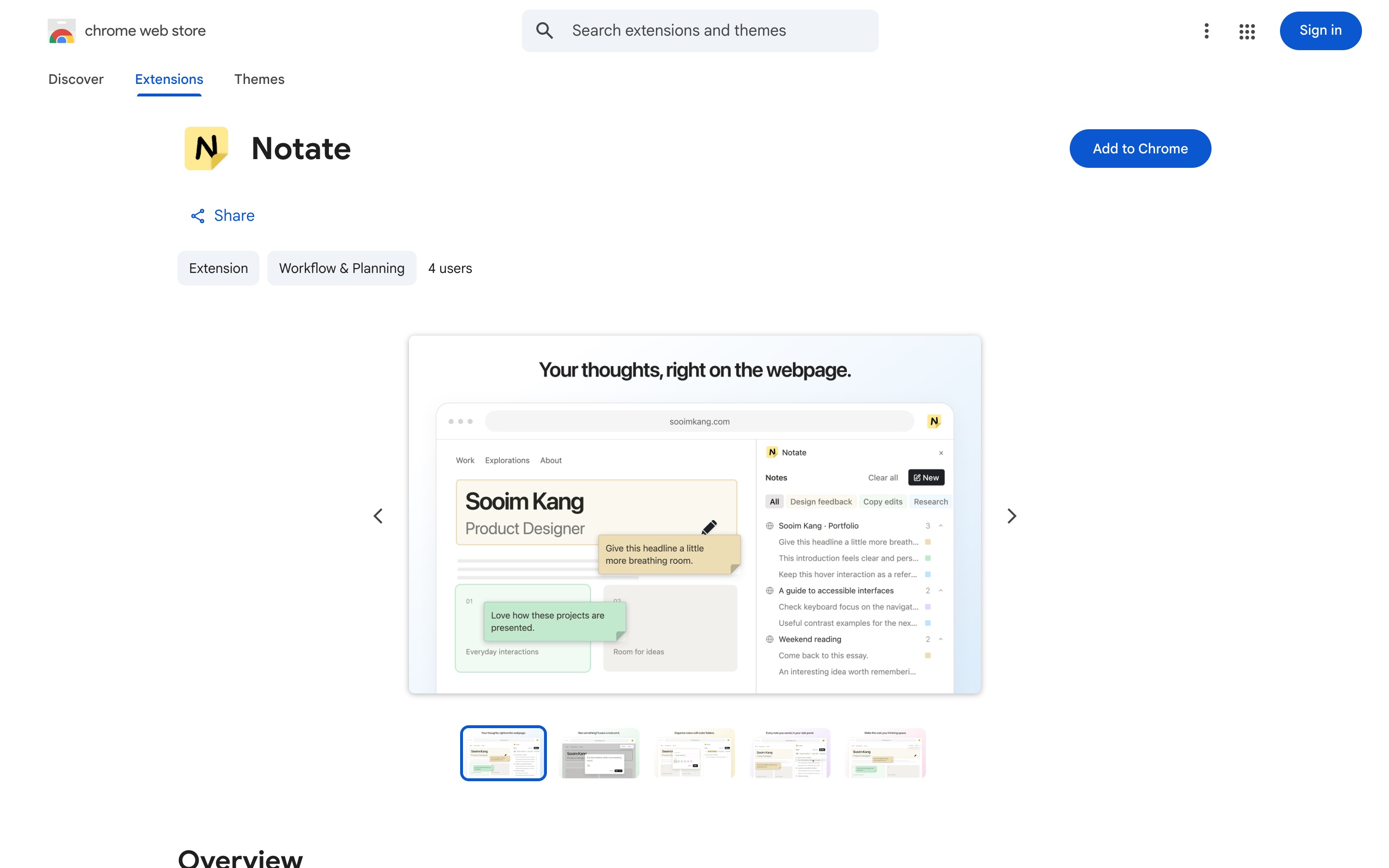Select the fourth screenshot thumbnail
Viewport: 1389px width, 868px height.
[x=790, y=753]
